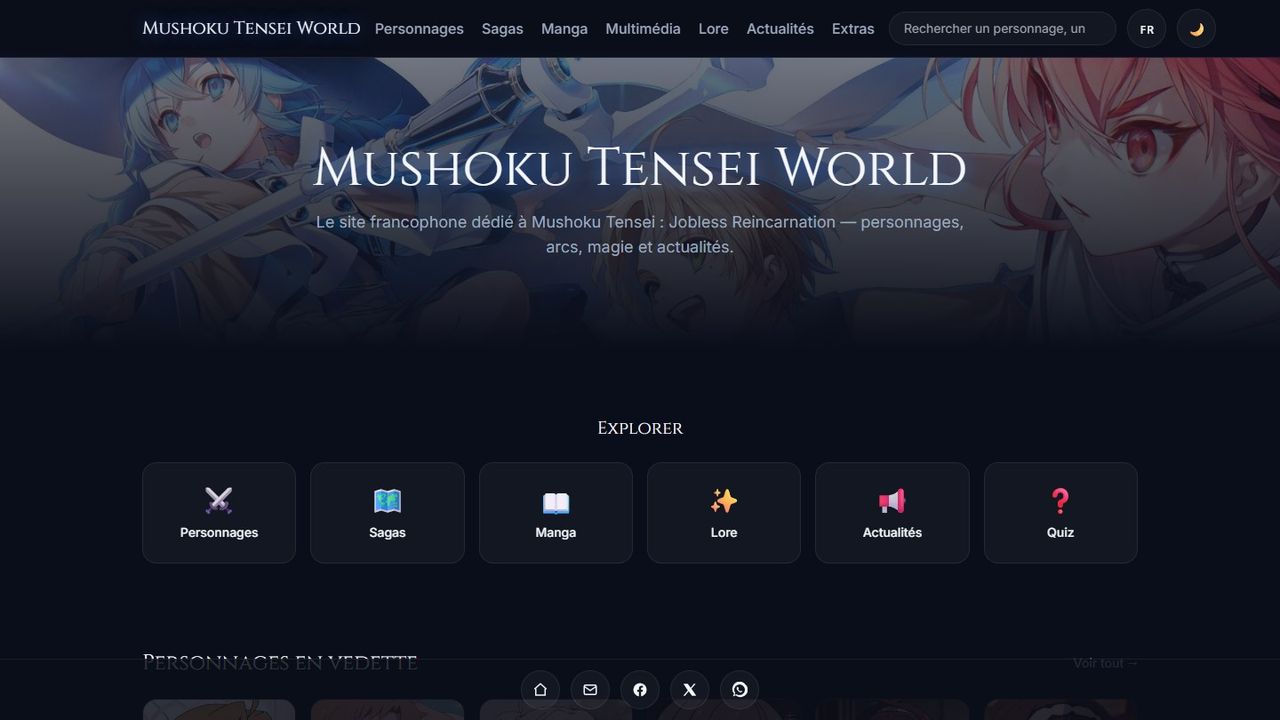Share via WhatsApp icon
This screenshot has width=1280, height=720.
point(740,690)
